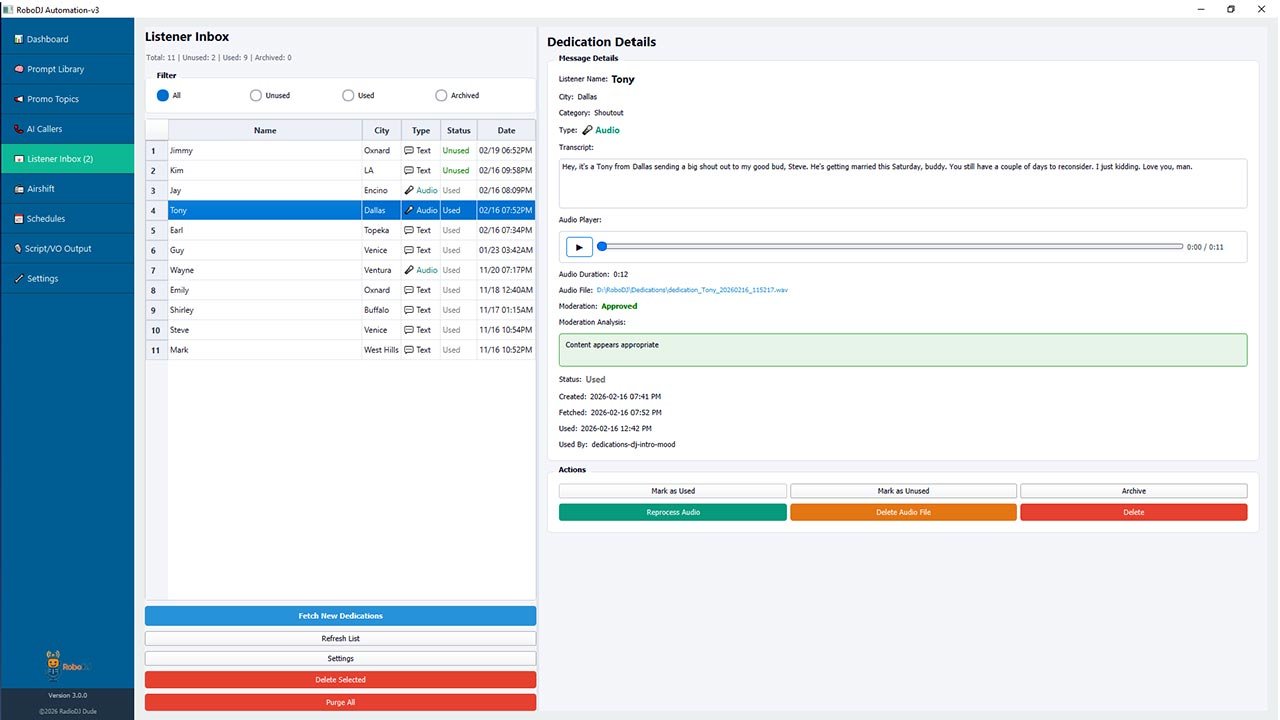Open the dedication_Tony audio file link
Screen dimensions: 1280x720
(x=692, y=290)
